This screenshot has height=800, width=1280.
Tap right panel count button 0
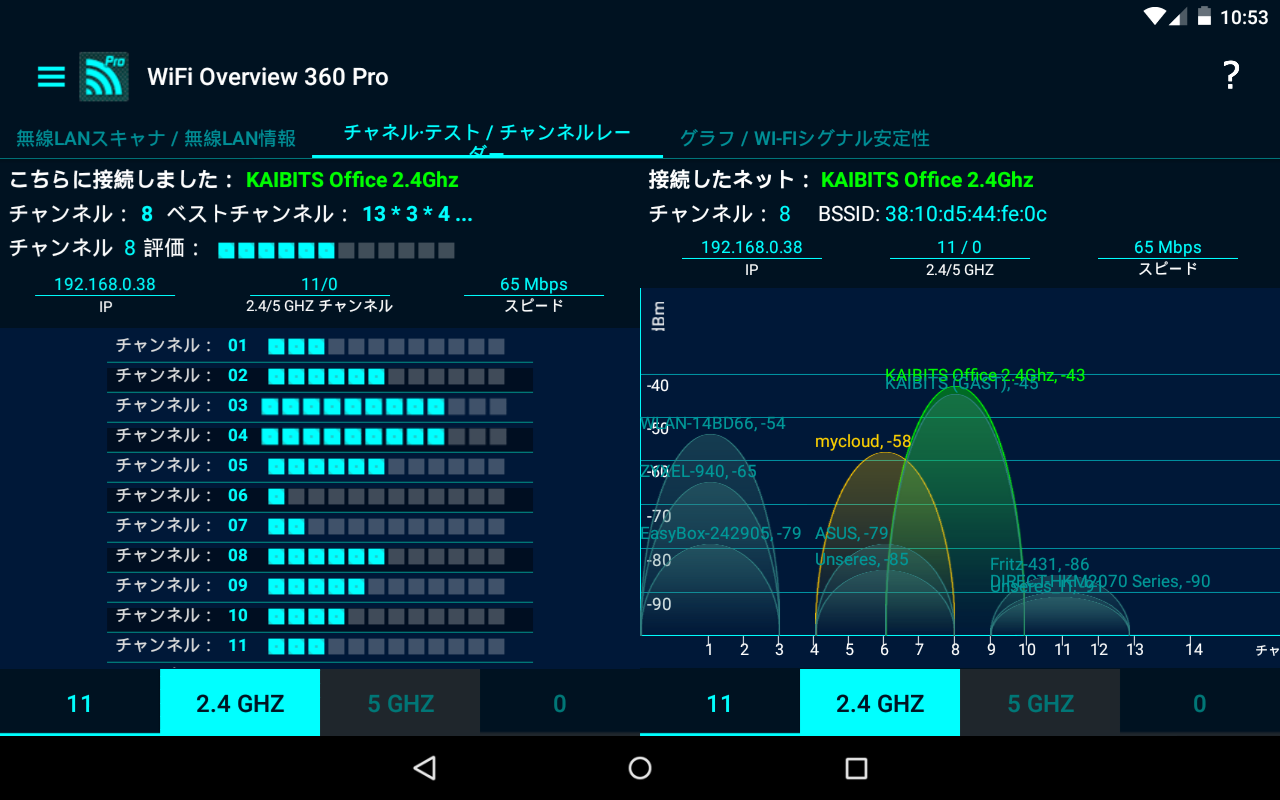pos(1200,703)
